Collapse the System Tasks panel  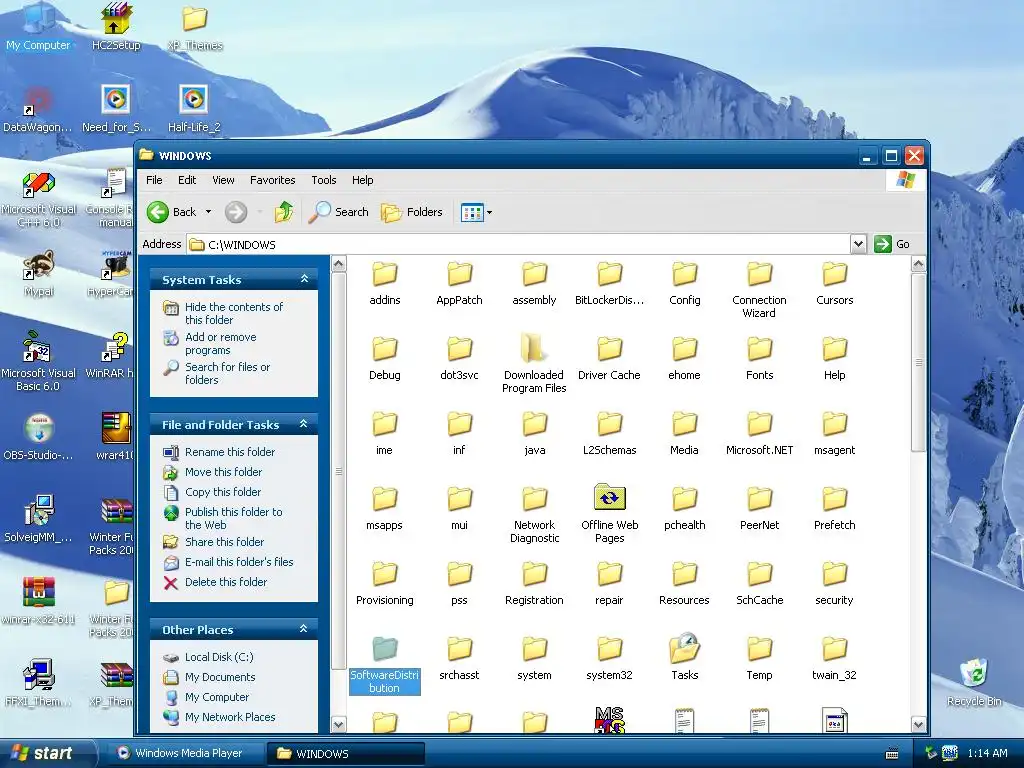(304, 279)
